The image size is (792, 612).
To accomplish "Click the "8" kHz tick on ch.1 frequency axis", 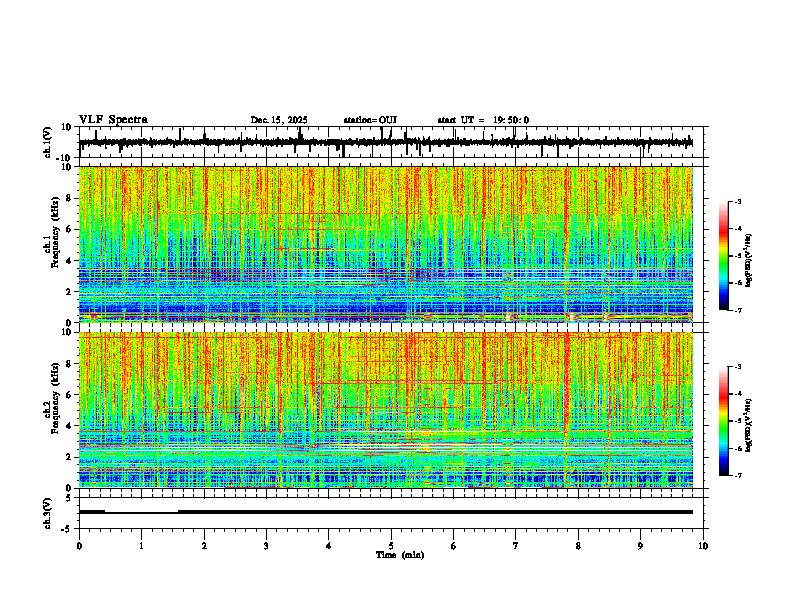I will pyautogui.click(x=69, y=198).
